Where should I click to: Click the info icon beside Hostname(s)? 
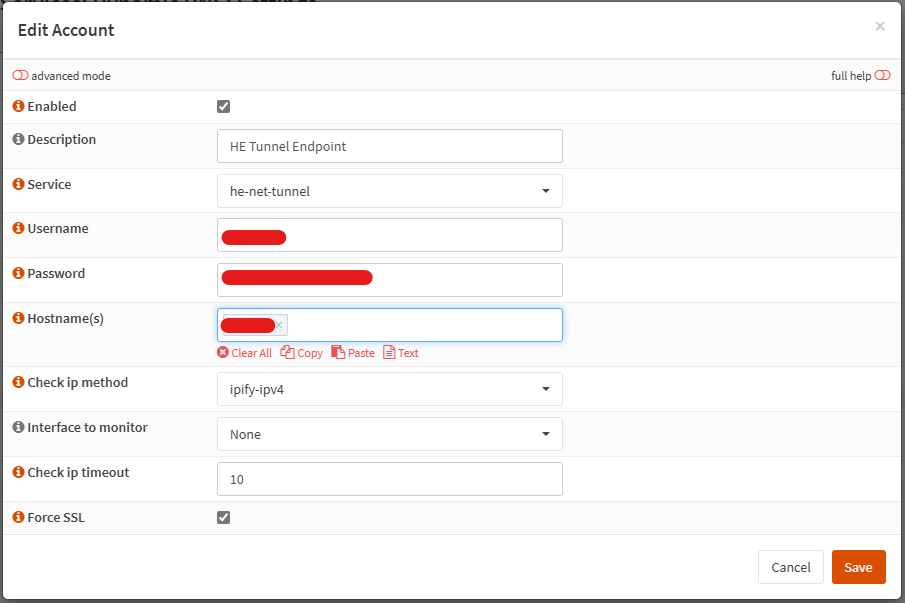(18, 318)
